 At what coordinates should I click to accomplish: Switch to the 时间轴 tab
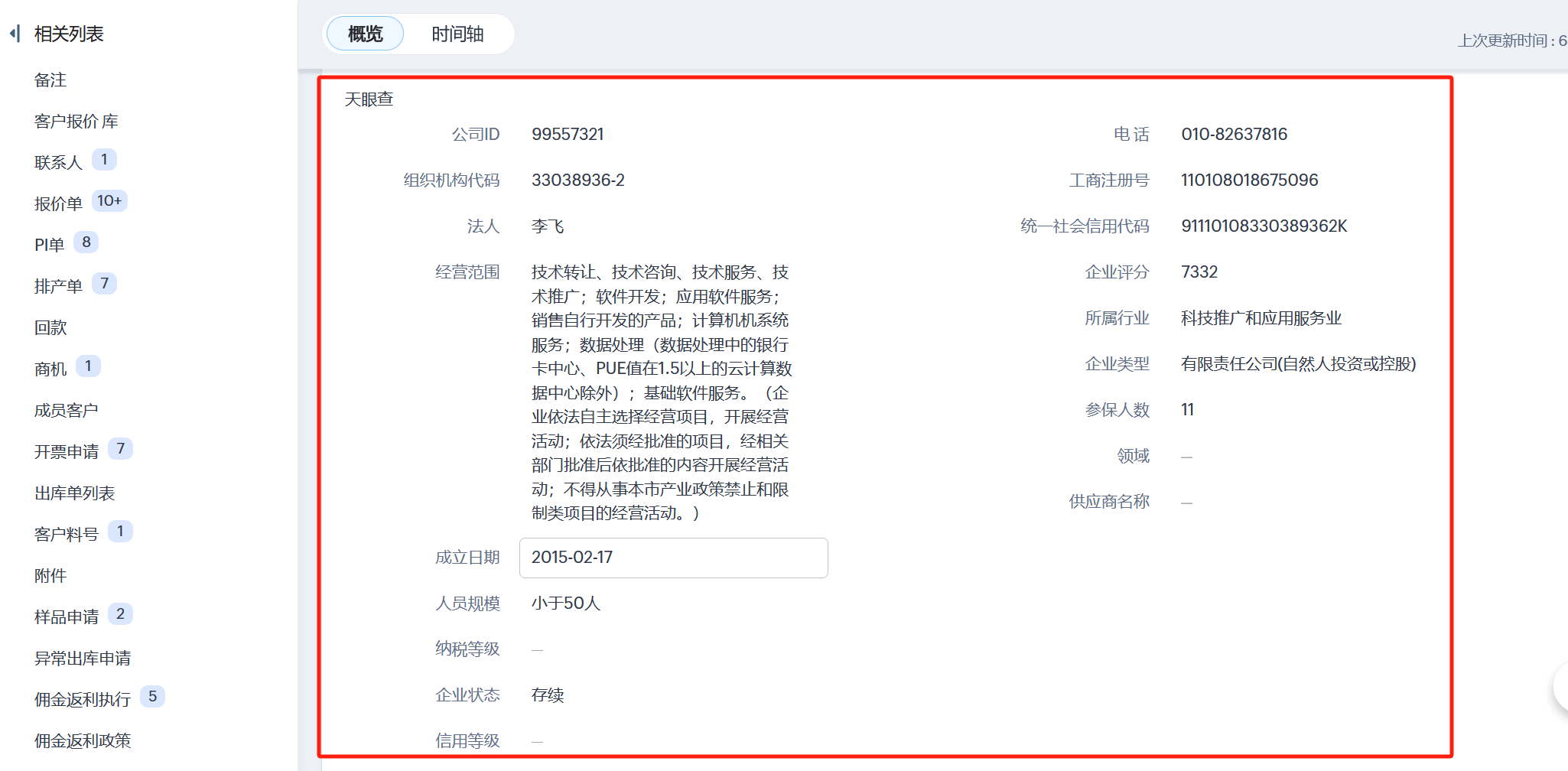tap(457, 34)
